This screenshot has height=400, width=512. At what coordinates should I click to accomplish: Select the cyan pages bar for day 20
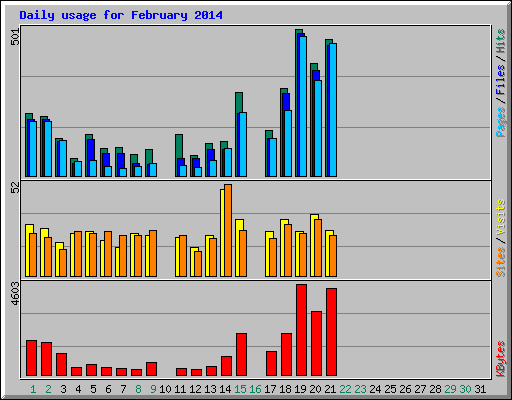[318, 128]
